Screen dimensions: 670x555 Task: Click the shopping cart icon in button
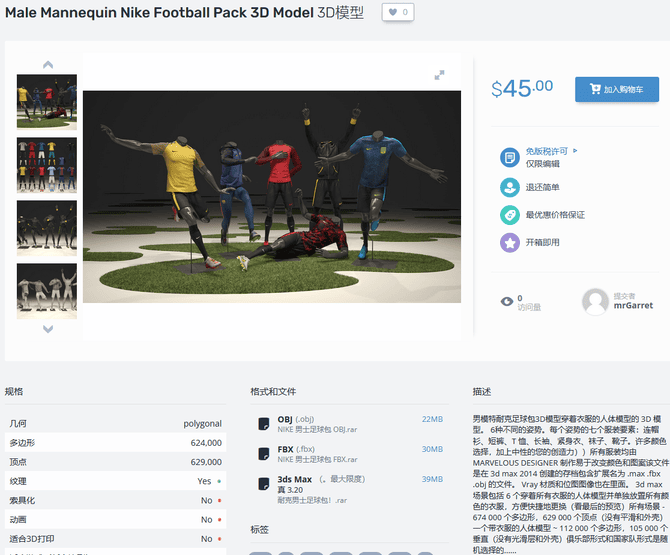595,89
